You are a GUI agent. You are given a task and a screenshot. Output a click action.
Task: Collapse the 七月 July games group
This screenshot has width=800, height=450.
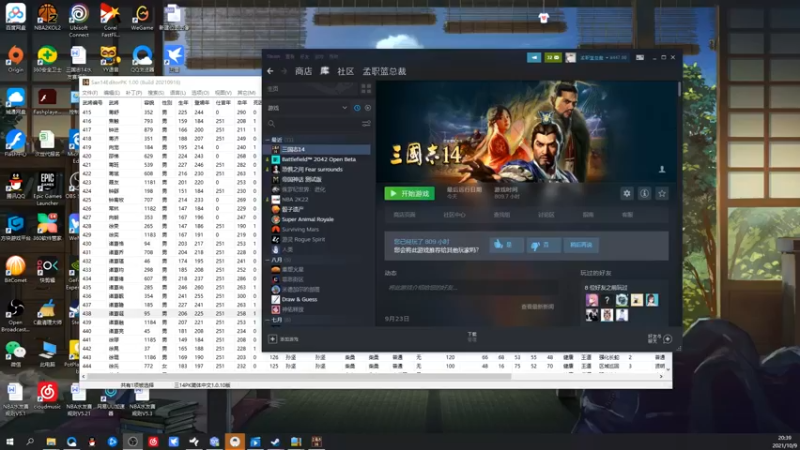click(x=267, y=320)
